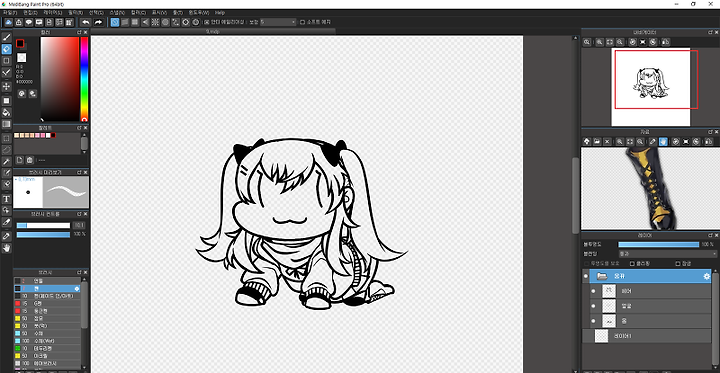Select the Bucket fill tool
The width and height of the screenshot is (720, 373).
point(6,112)
